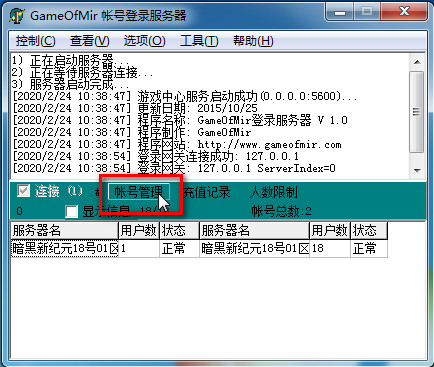
Task: Click the 帐号管理 button
Action: tap(139, 192)
